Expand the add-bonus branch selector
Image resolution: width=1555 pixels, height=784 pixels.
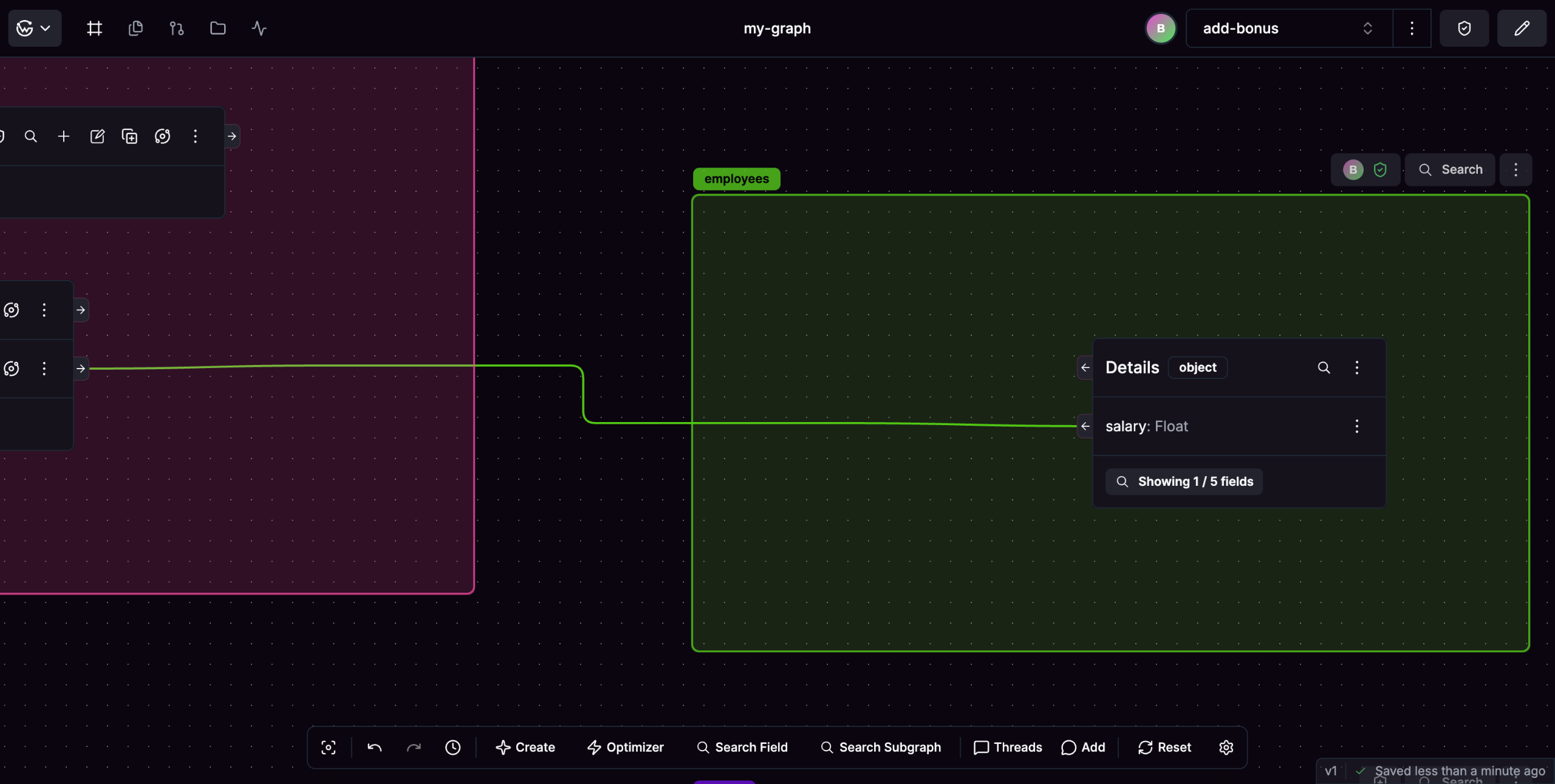(1288, 28)
